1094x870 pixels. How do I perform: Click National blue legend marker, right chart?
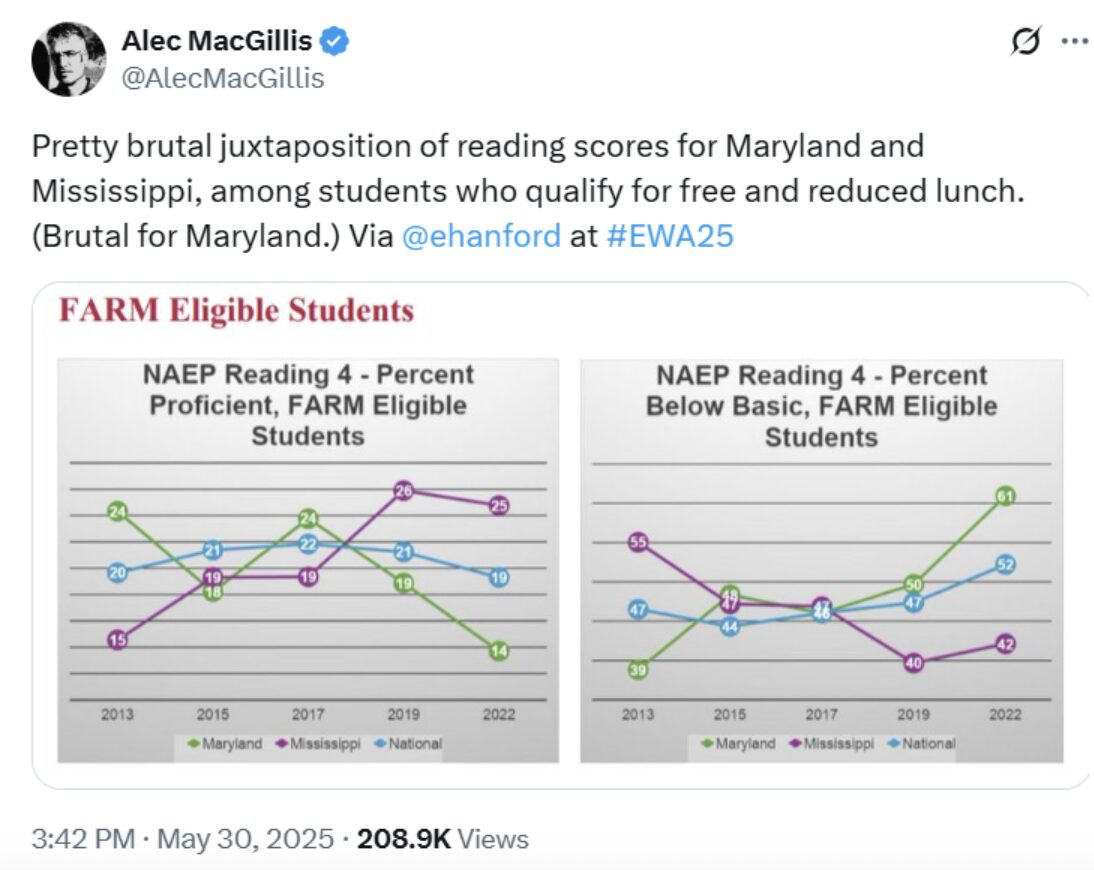coord(894,744)
